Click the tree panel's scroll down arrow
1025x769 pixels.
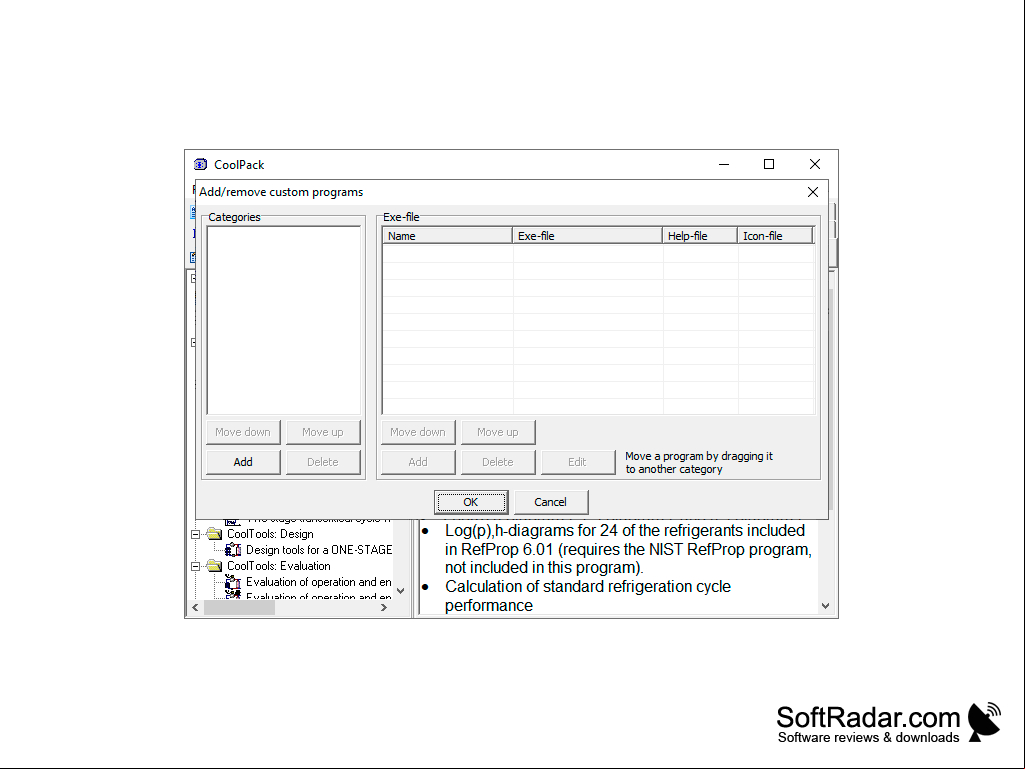coord(401,590)
